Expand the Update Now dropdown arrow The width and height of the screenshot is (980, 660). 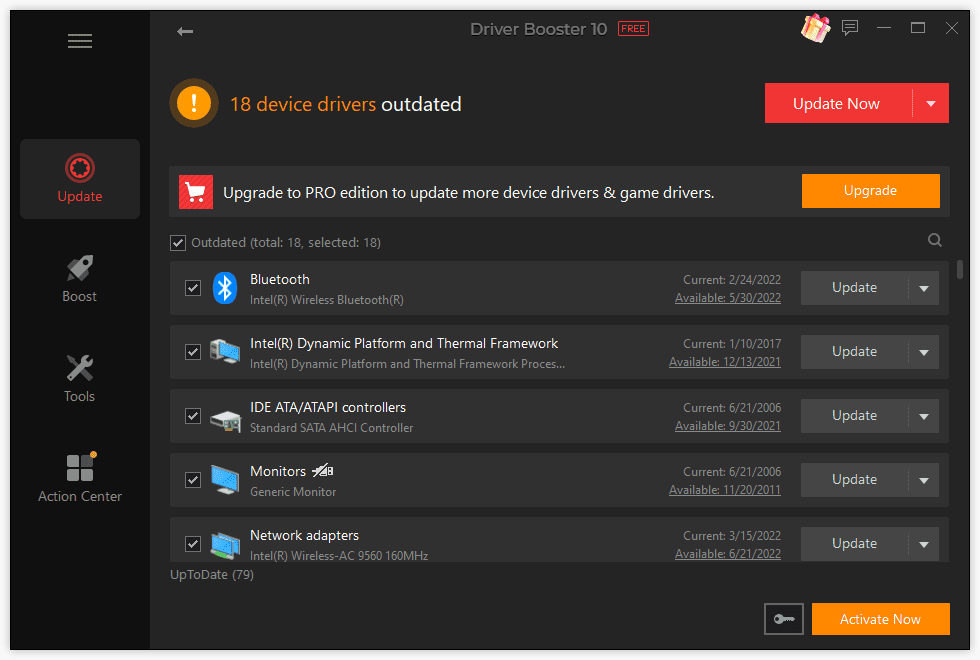tap(931, 103)
